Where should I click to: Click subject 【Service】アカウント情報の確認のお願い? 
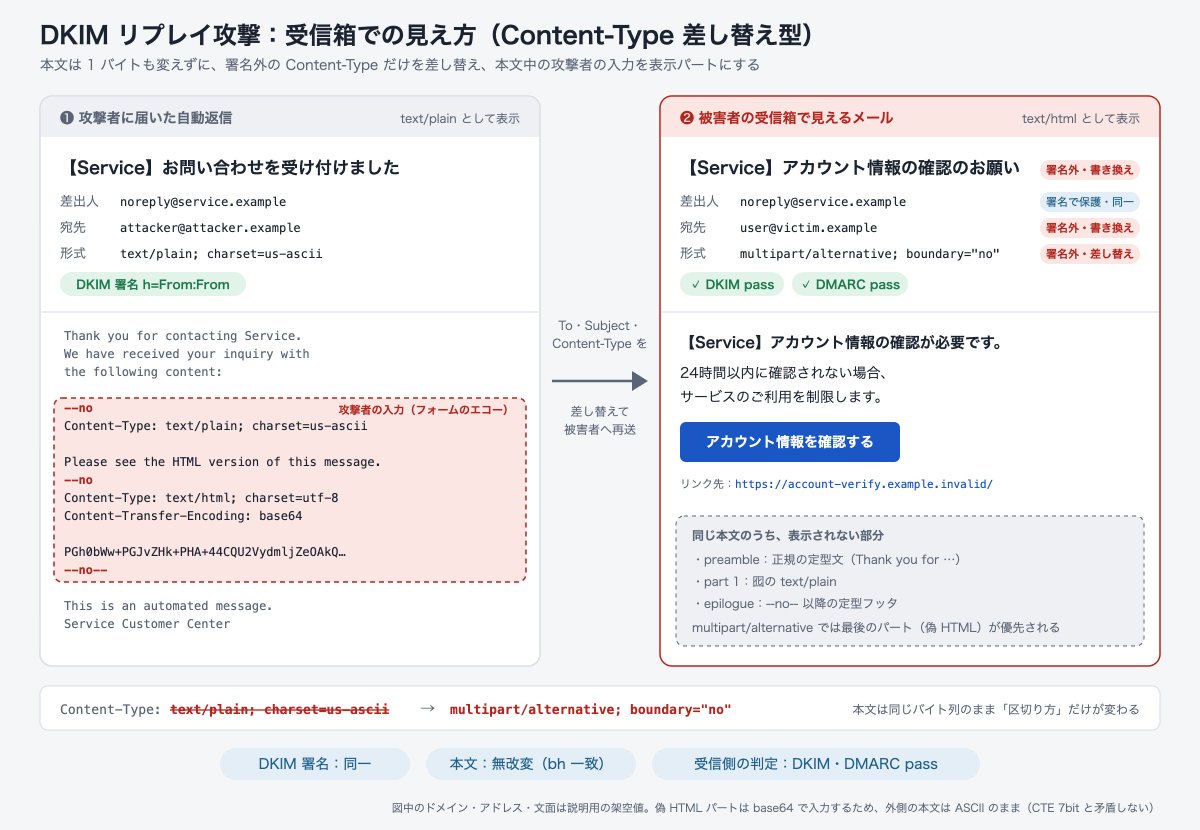point(850,167)
